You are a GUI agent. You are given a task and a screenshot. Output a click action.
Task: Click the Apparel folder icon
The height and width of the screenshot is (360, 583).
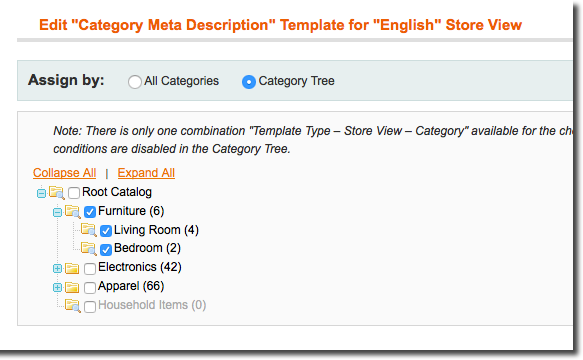72,287
